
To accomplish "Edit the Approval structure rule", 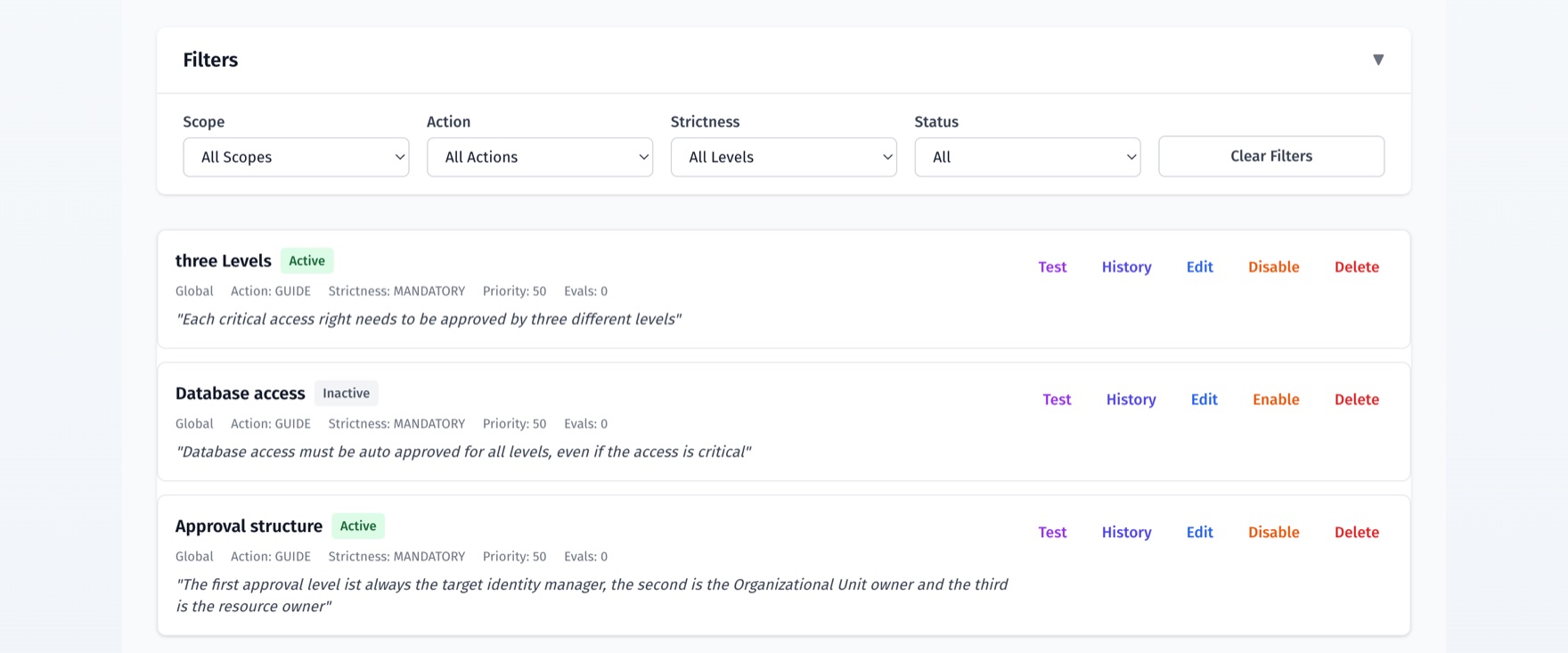I will pos(1200,532).
